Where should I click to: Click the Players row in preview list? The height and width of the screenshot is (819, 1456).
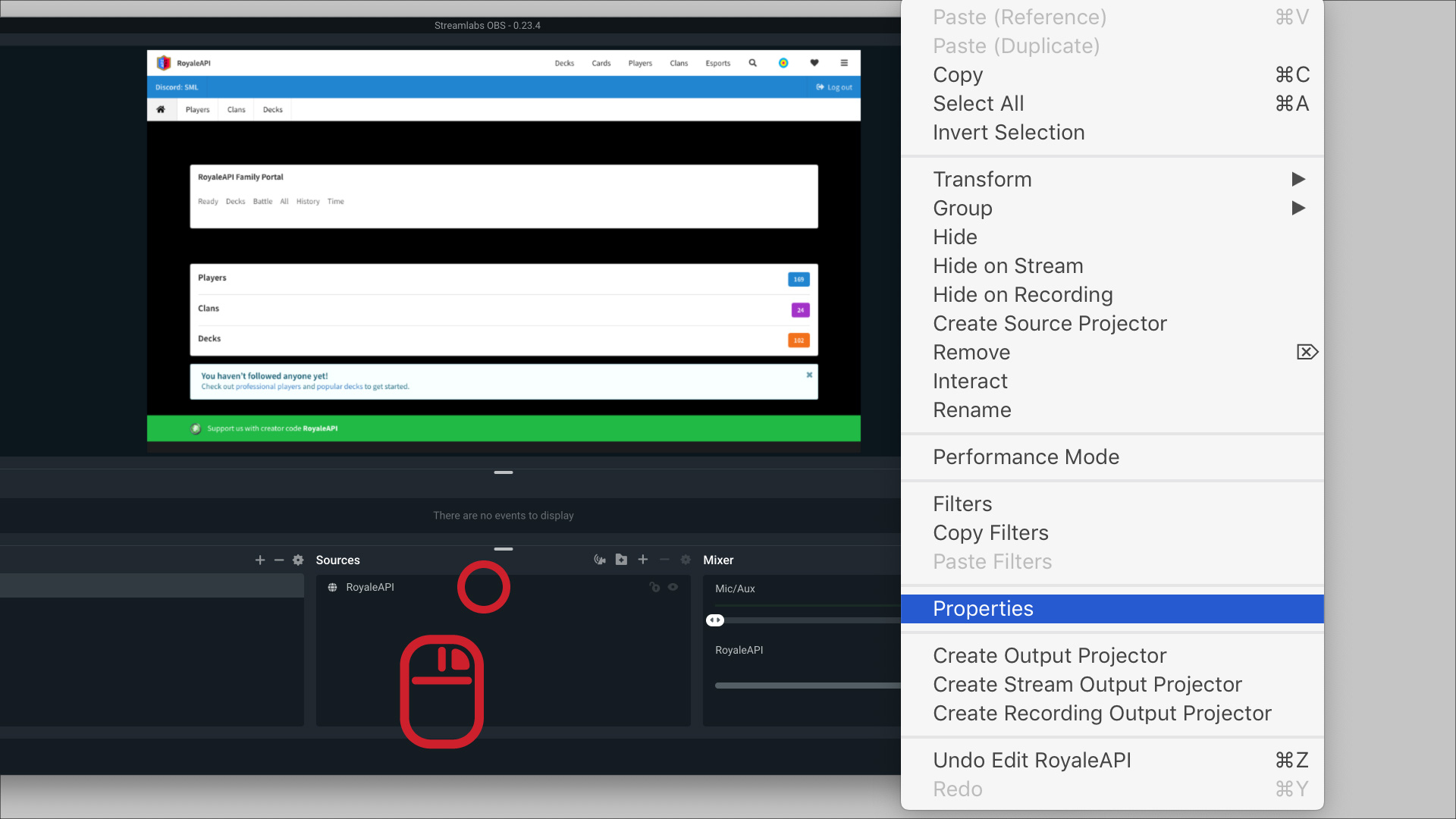click(504, 278)
